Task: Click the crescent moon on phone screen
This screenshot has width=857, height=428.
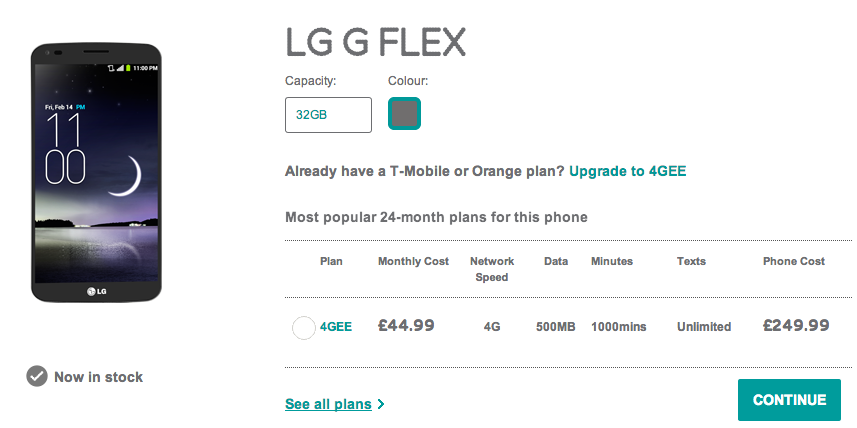Action: coord(127,176)
